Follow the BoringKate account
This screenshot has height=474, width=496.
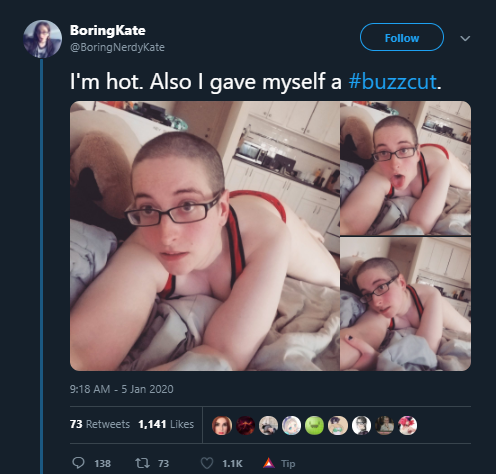402,37
